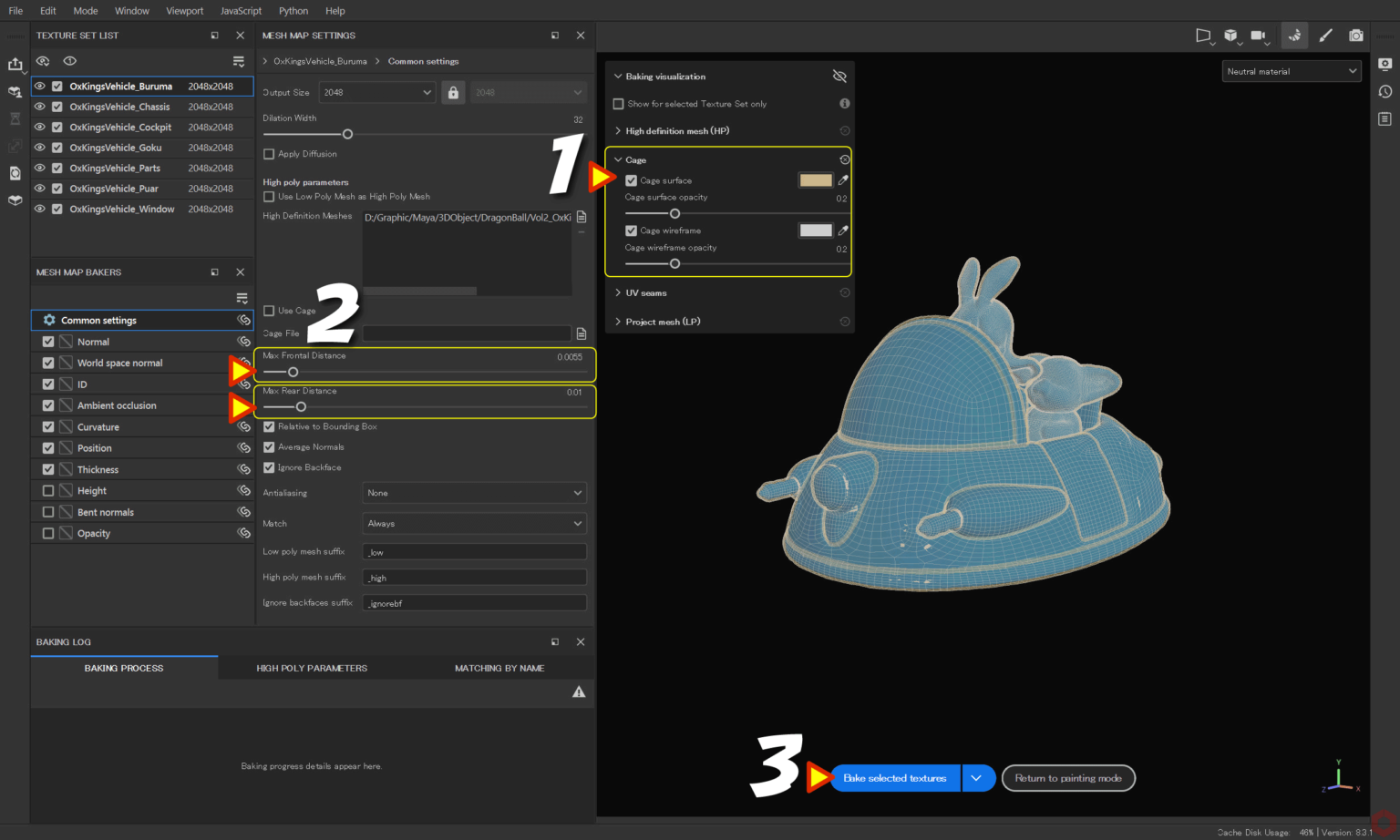Image resolution: width=1400 pixels, height=840 pixels.
Task: Uncheck the Cage wireframe checkbox
Action: click(632, 230)
